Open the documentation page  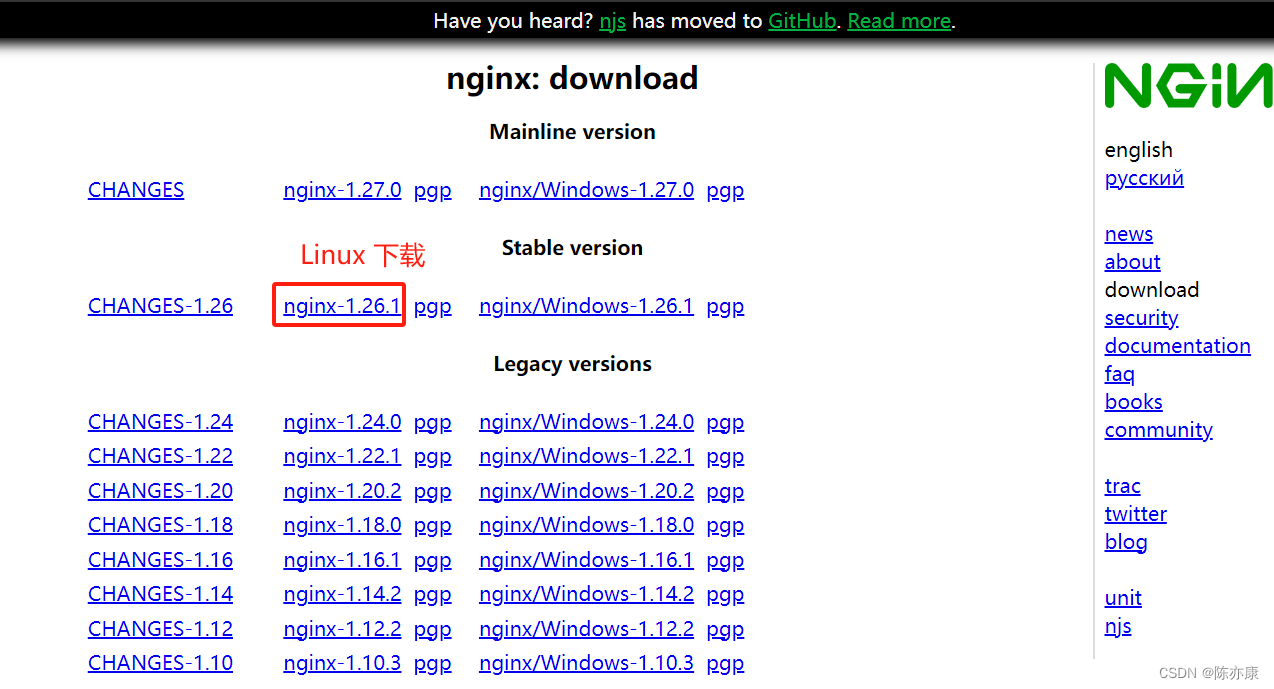[x=1178, y=346]
